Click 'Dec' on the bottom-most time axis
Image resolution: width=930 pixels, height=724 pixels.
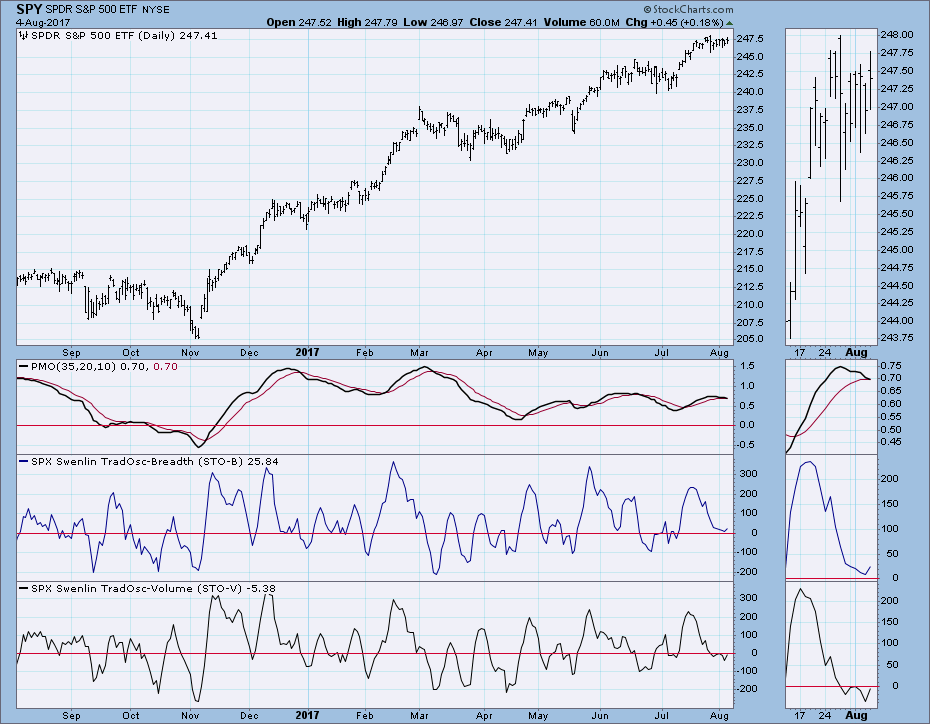249,716
